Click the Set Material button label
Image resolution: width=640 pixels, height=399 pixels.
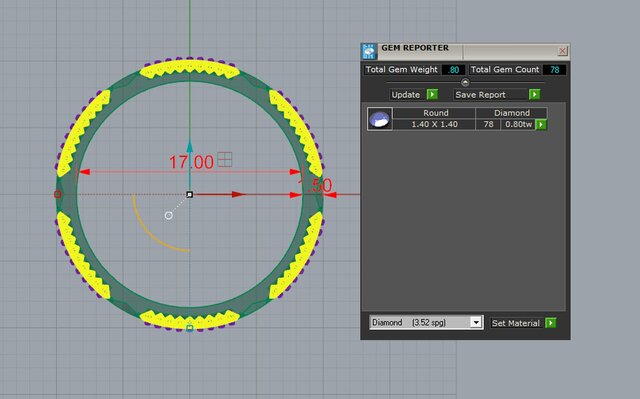click(x=516, y=323)
